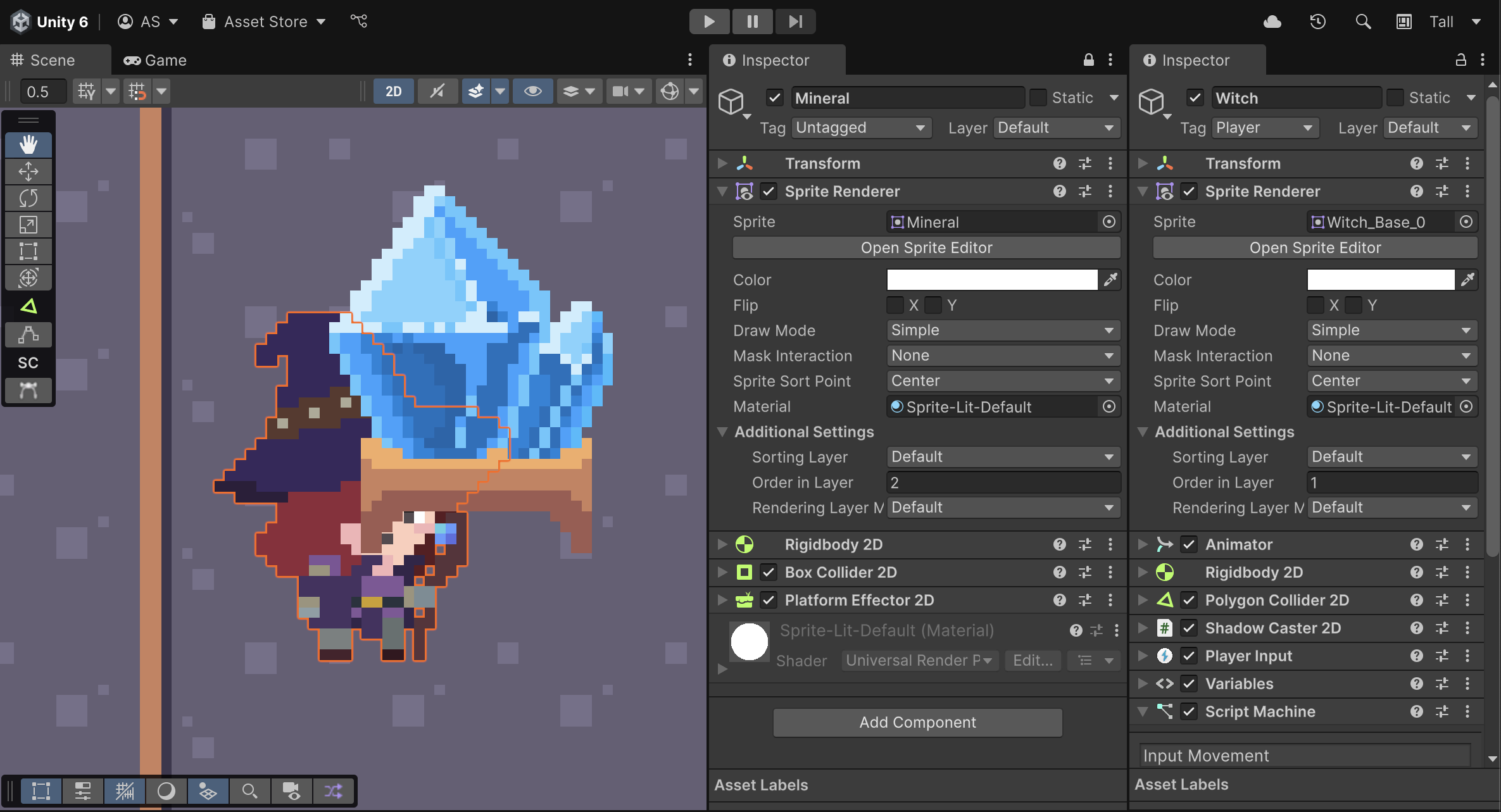Open the Asset Store menu
The height and width of the screenshot is (812, 1501).
click(265, 22)
